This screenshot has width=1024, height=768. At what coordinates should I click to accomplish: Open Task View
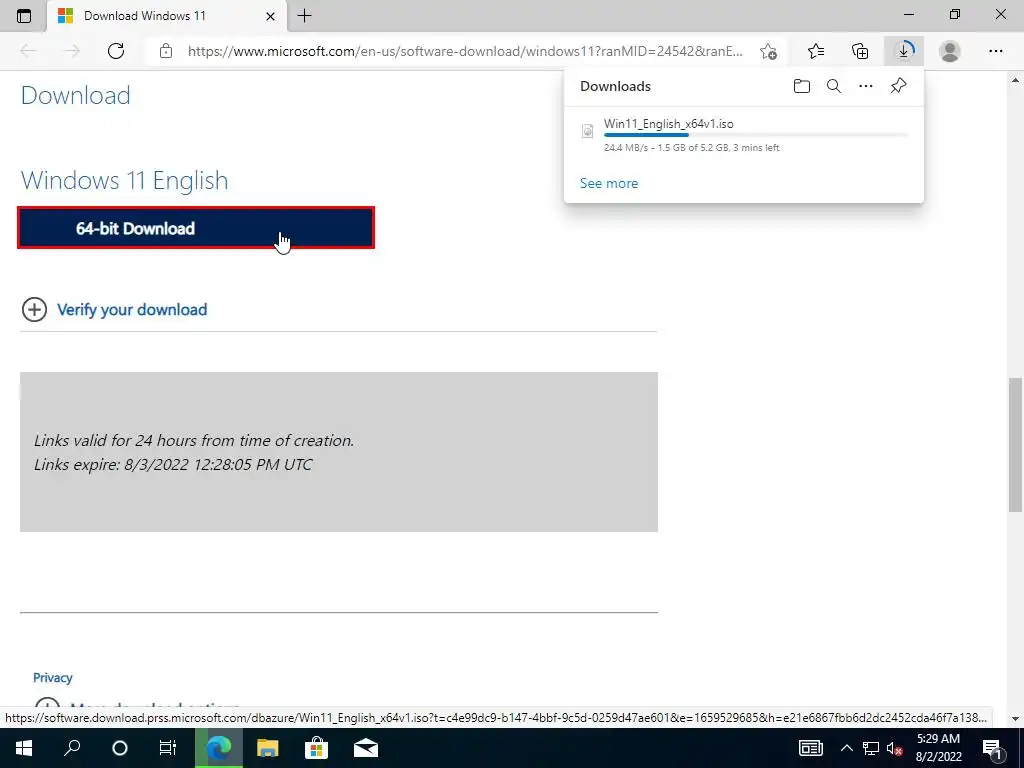pos(168,748)
